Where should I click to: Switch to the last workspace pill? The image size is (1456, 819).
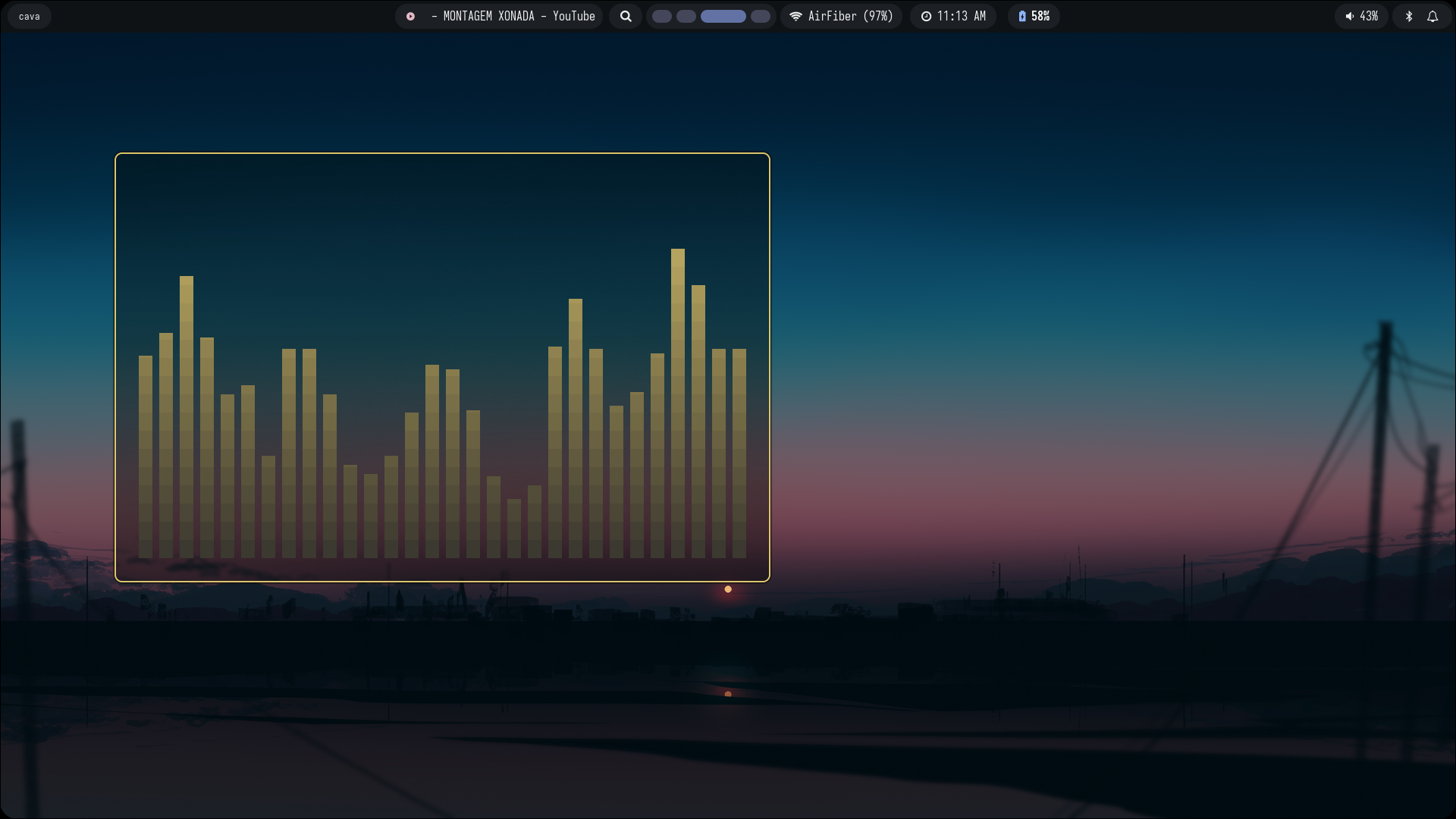(760, 16)
